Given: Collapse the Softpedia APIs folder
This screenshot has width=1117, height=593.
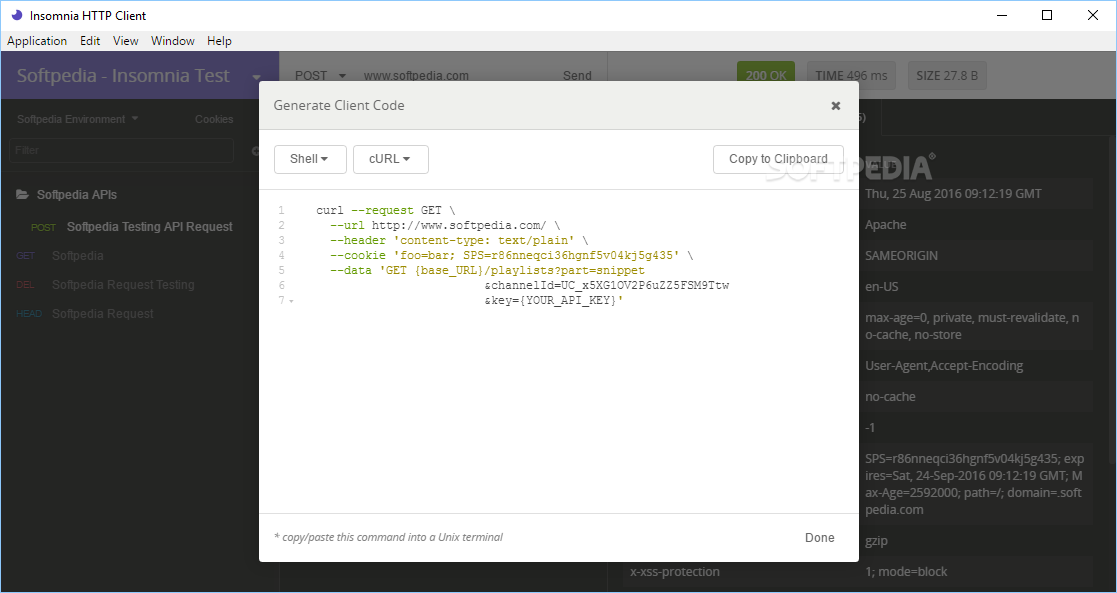Looking at the screenshot, I should 67,195.
